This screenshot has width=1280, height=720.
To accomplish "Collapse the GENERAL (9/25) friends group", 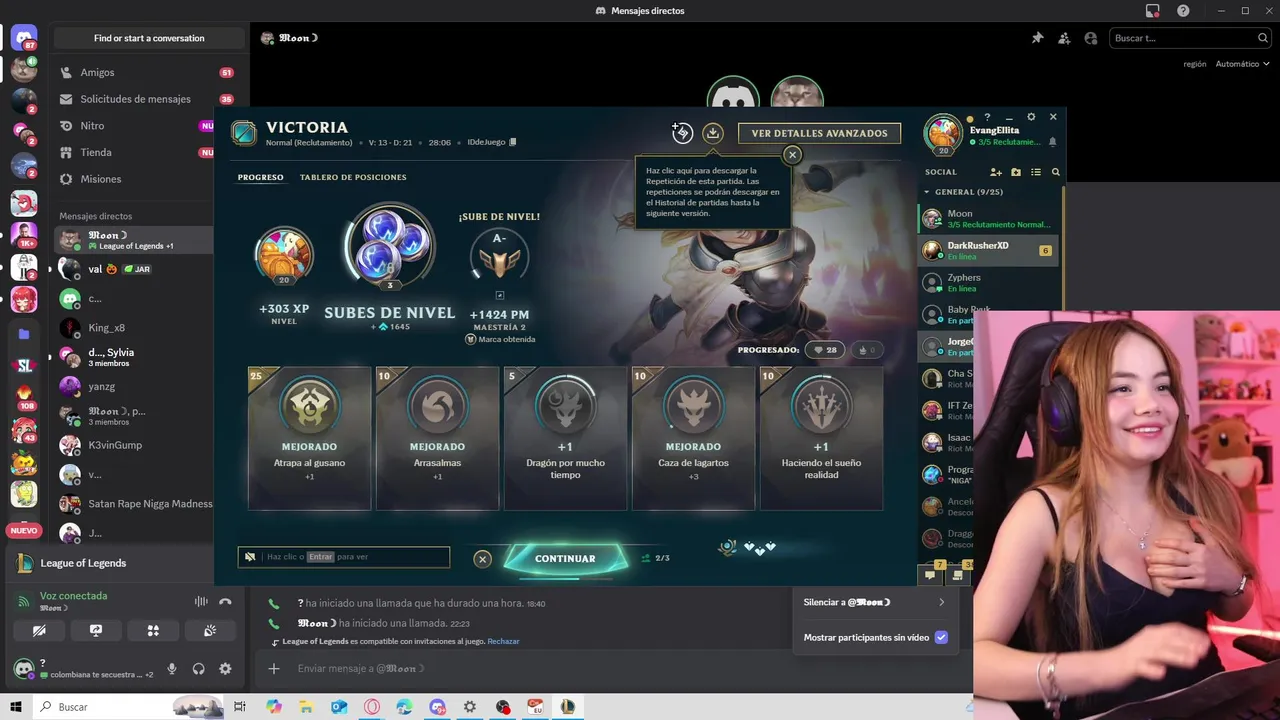I will coord(963,192).
